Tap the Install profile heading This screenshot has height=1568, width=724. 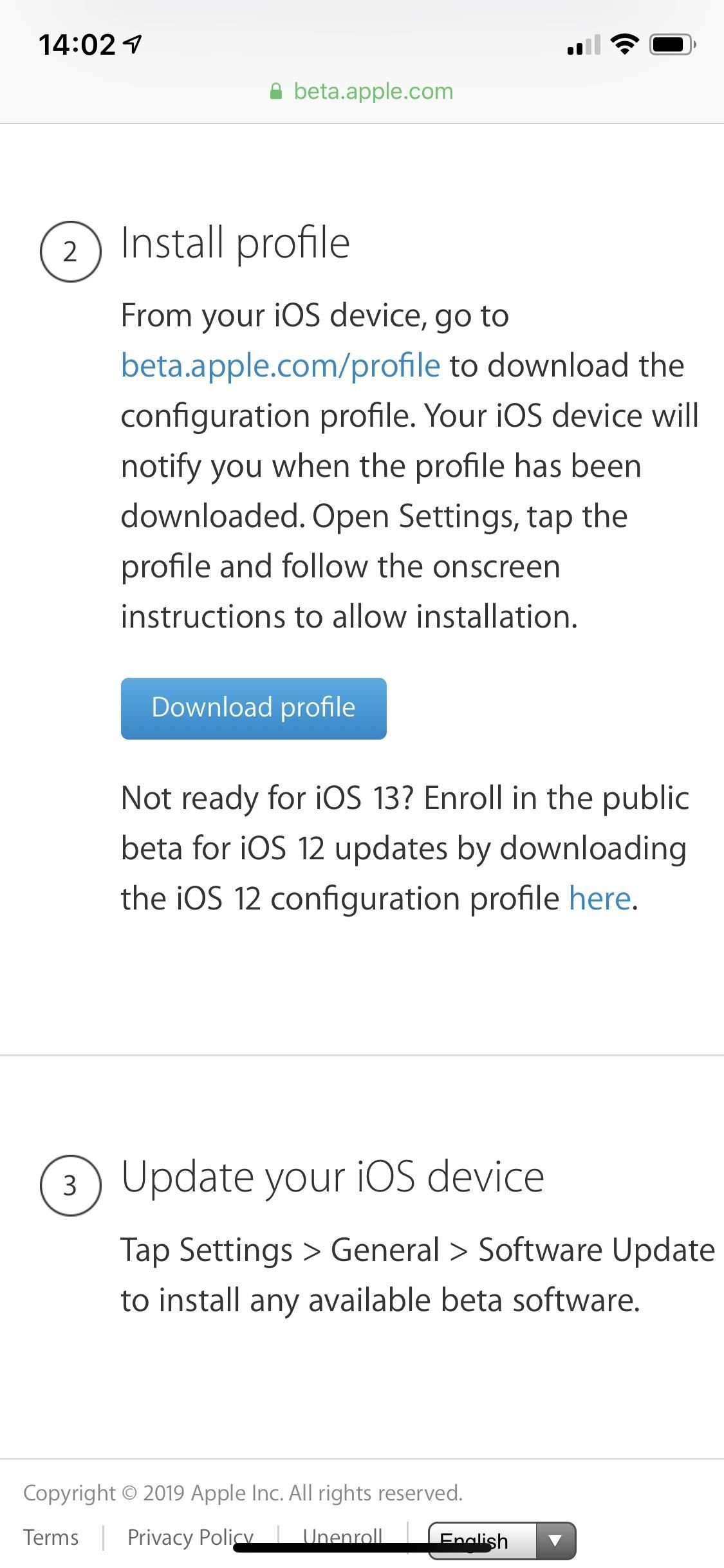point(235,242)
